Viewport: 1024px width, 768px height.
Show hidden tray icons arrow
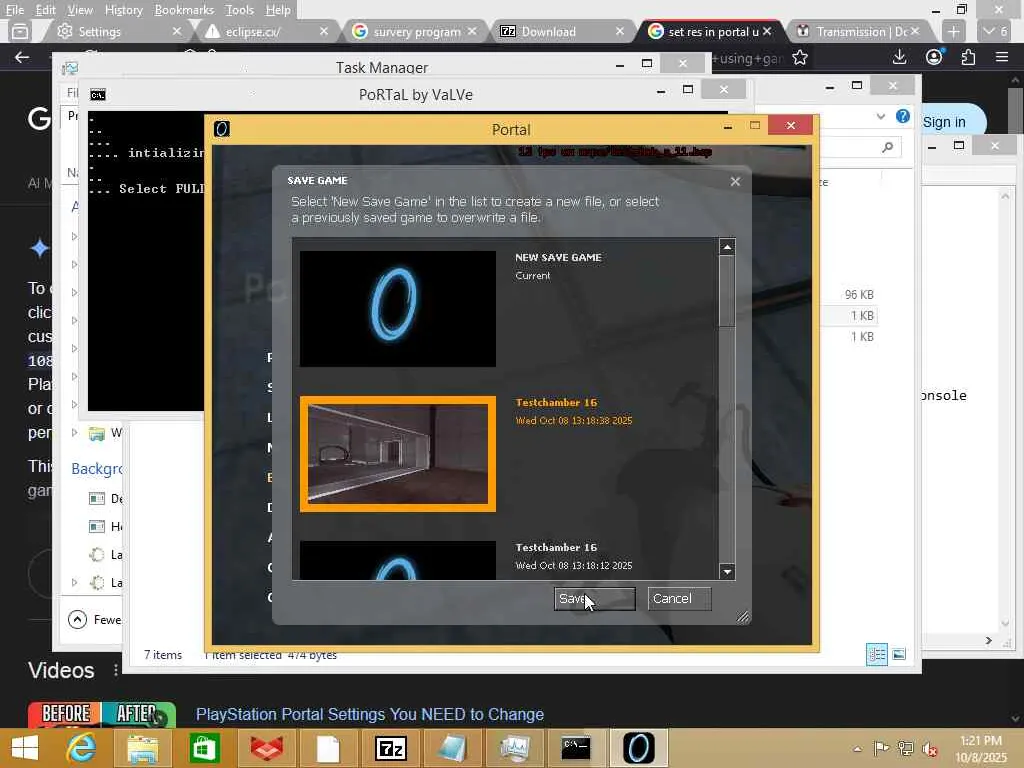(x=857, y=749)
